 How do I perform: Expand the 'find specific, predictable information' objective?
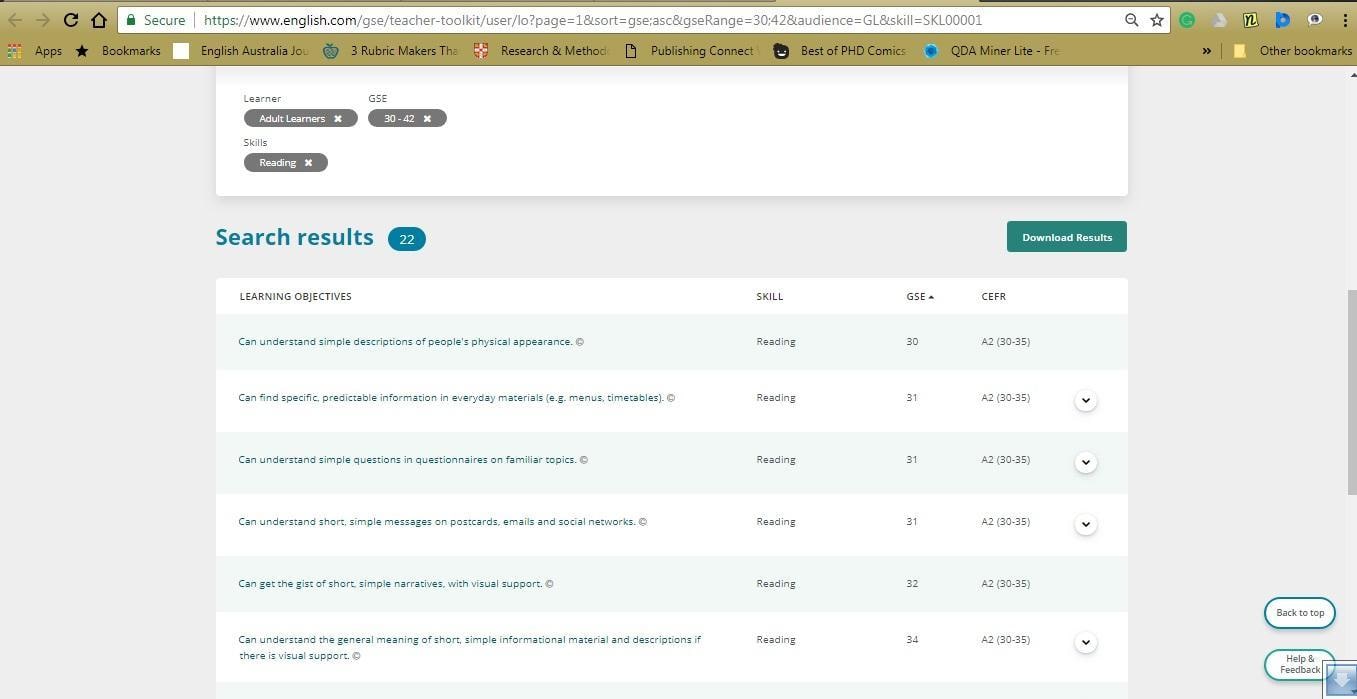click(1085, 400)
